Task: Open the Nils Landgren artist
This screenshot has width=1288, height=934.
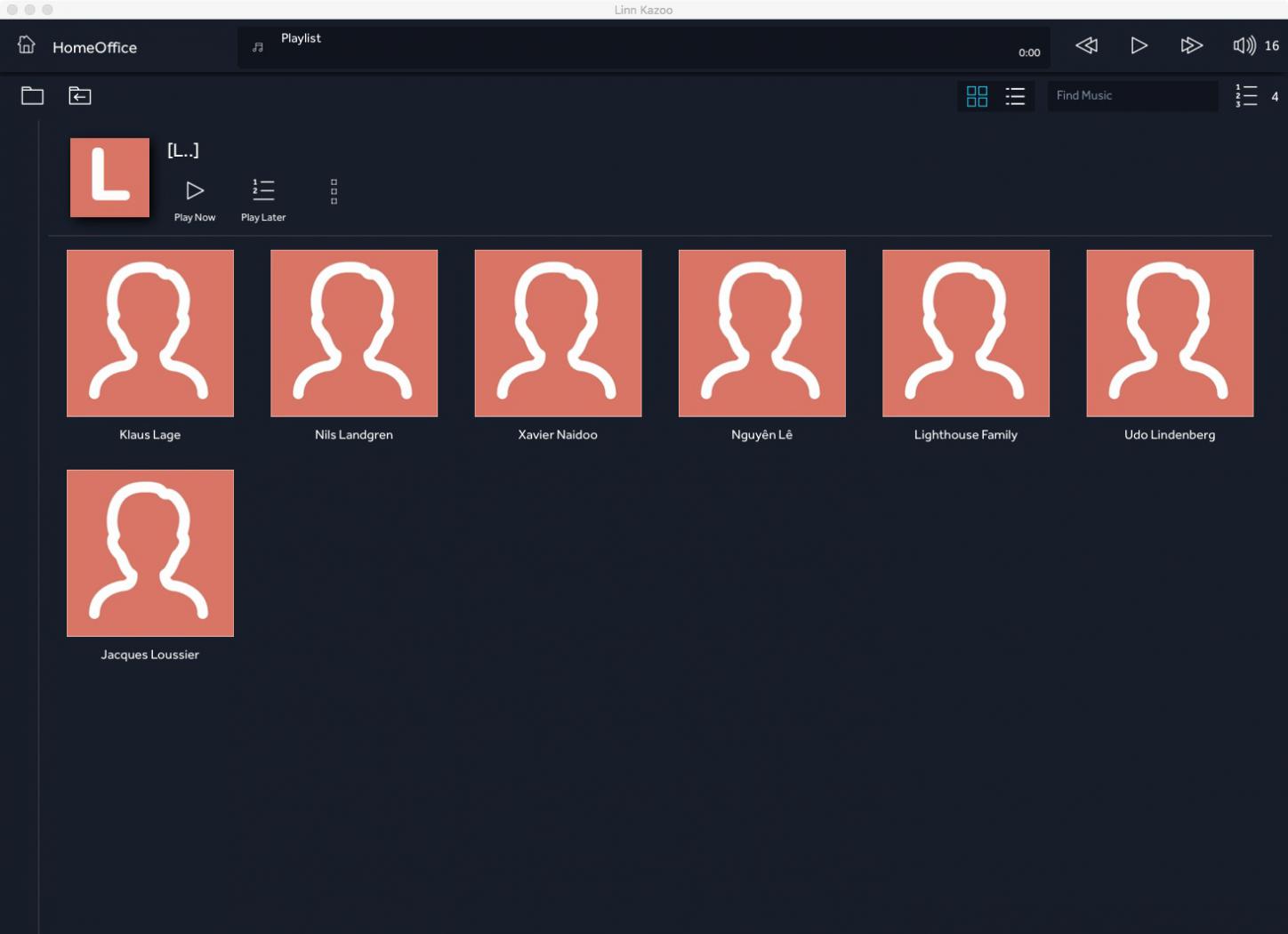Action: click(x=354, y=334)
